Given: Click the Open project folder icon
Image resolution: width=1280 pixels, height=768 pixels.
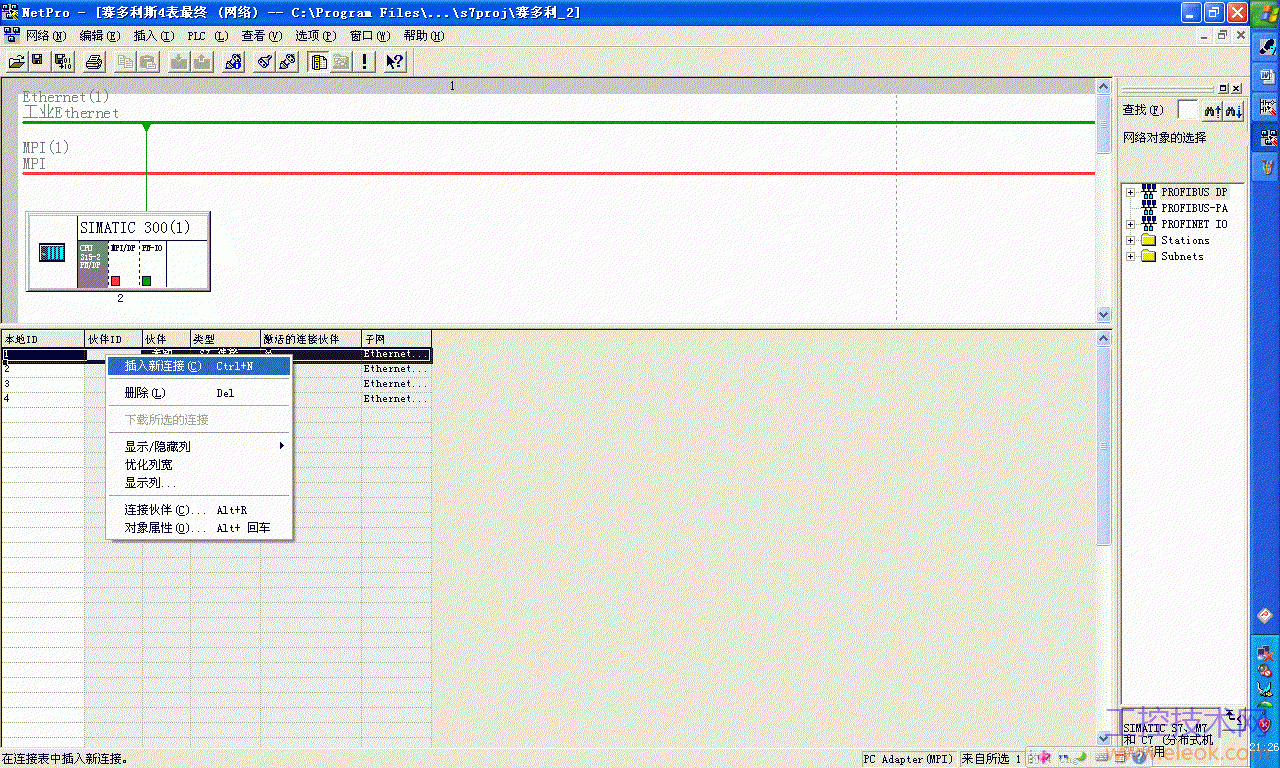Looking at the screenshot, I should click(17, 62).
